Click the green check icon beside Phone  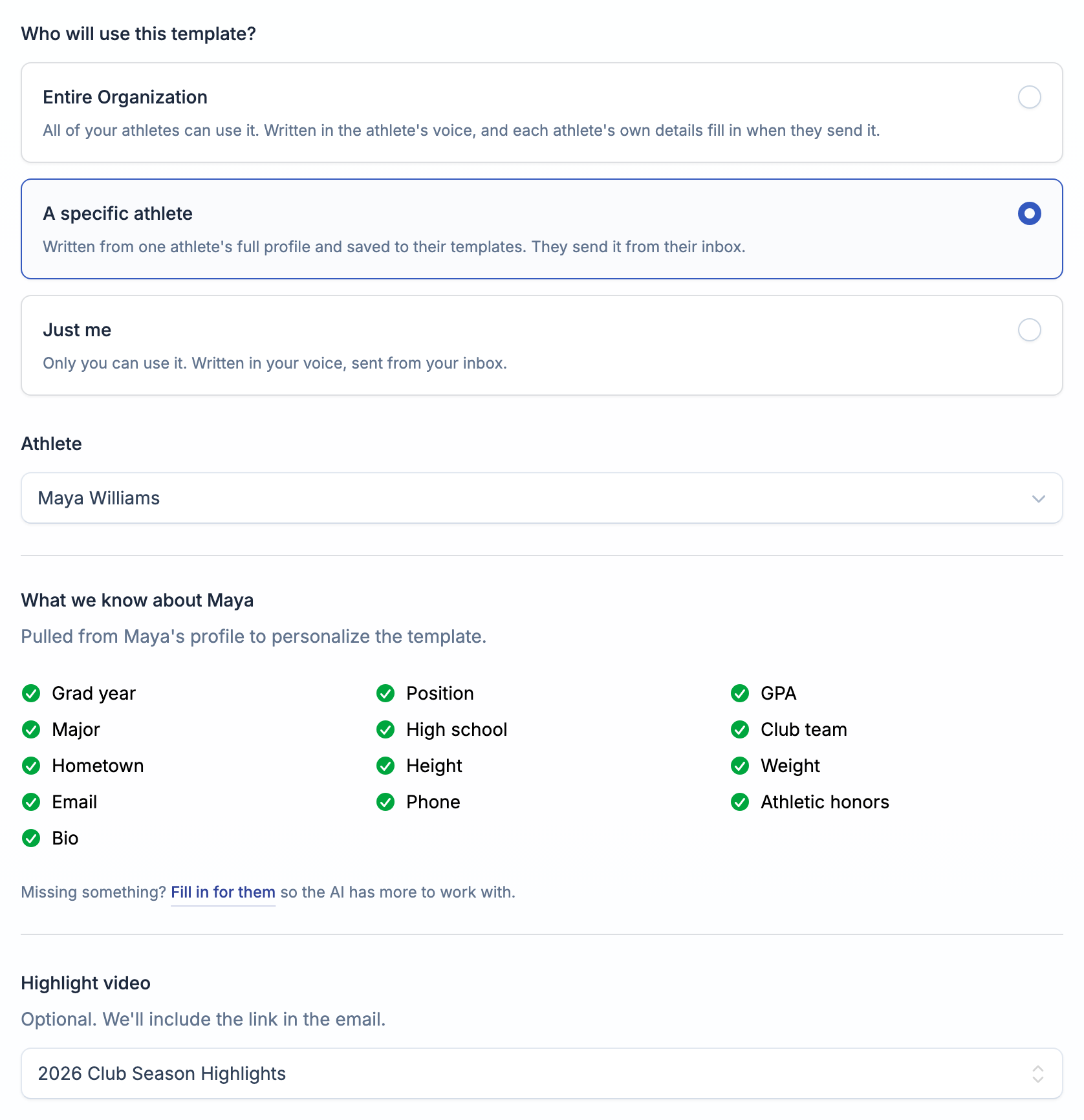385,802
